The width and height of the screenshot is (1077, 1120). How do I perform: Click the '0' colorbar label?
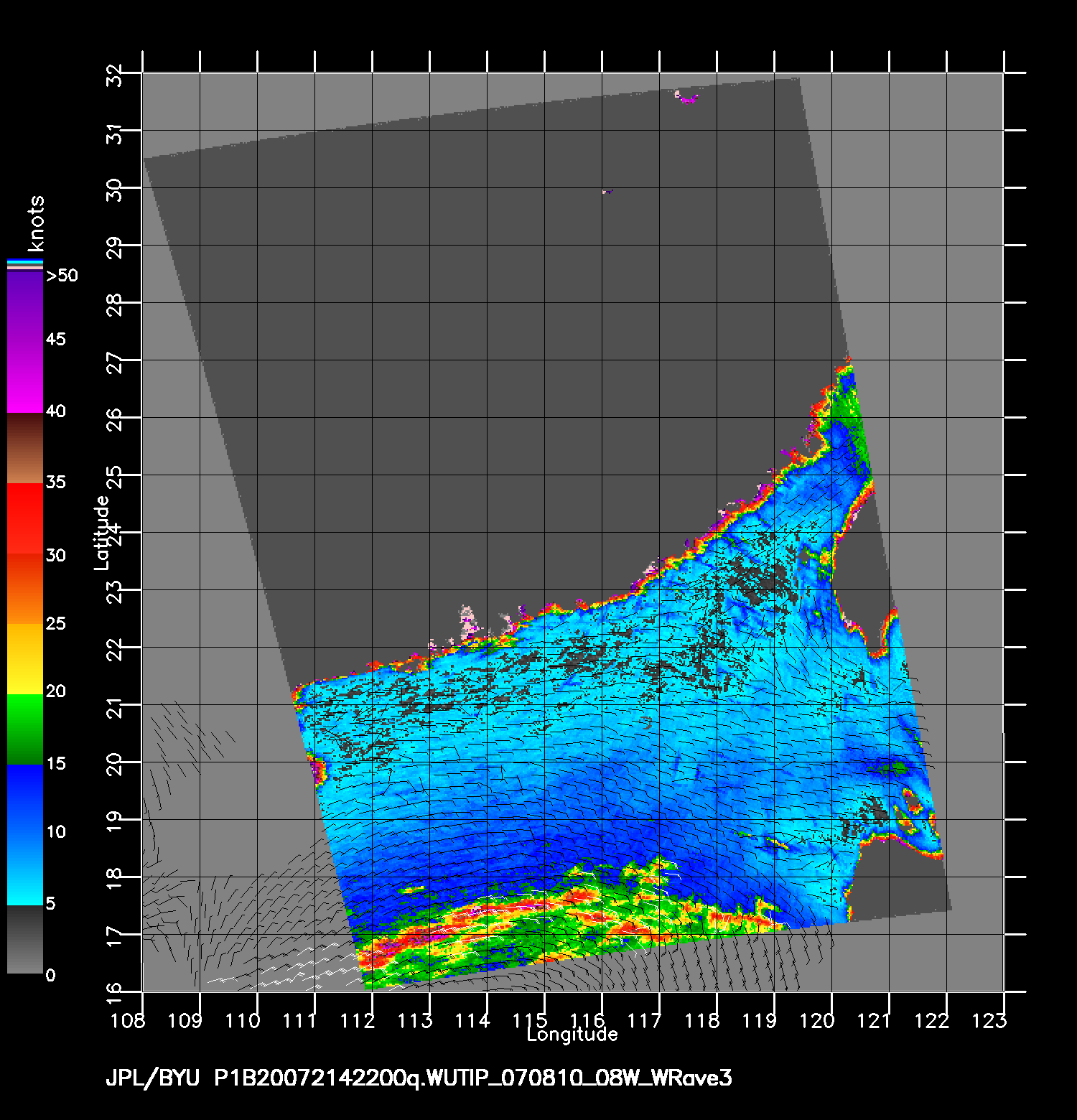click(50, 976)
